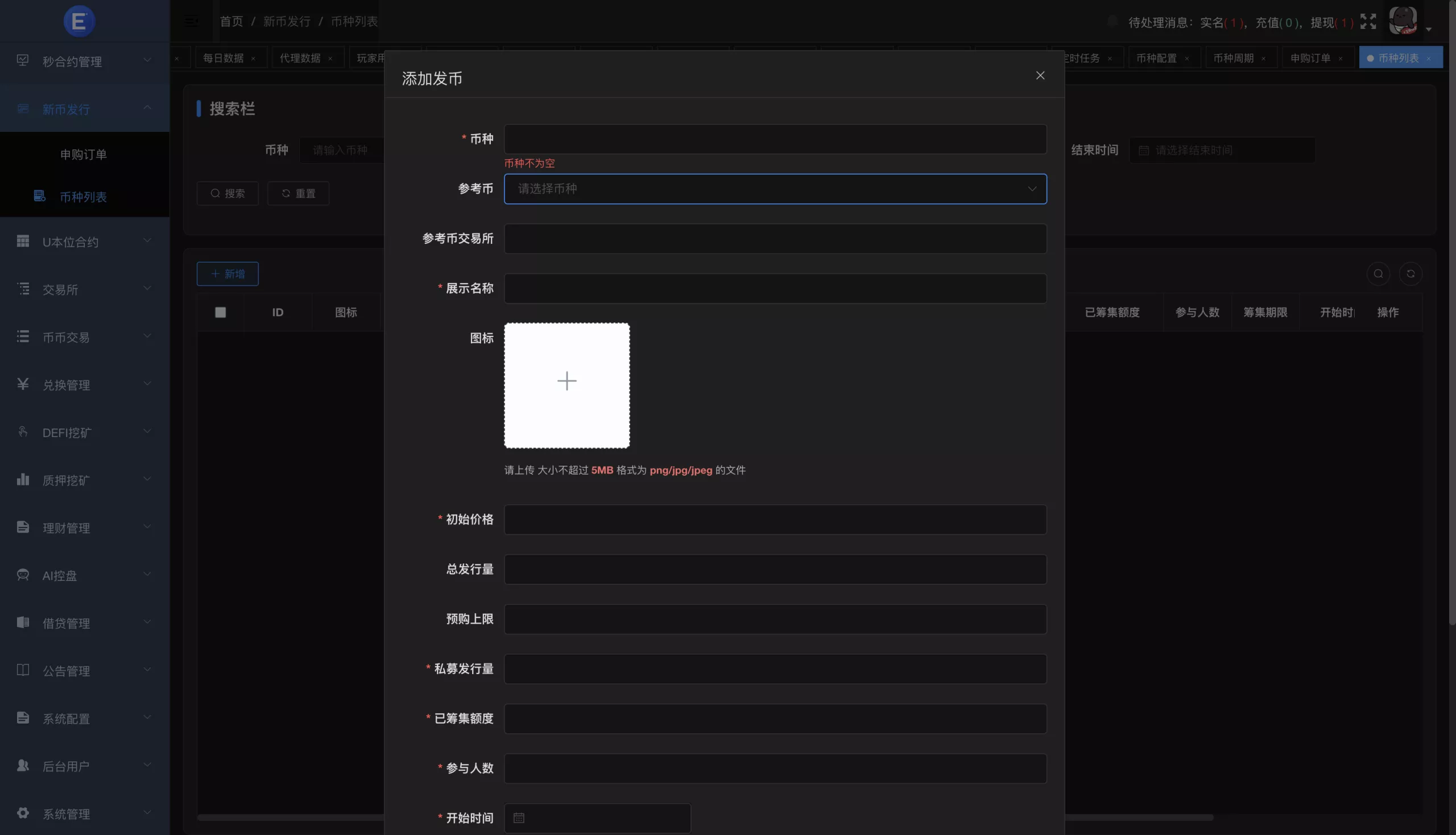The width and height of the screenshot is (1456, 835).
Task: Click the icon upload plus area
Action: pyautogui.click(x=567, y=380)
